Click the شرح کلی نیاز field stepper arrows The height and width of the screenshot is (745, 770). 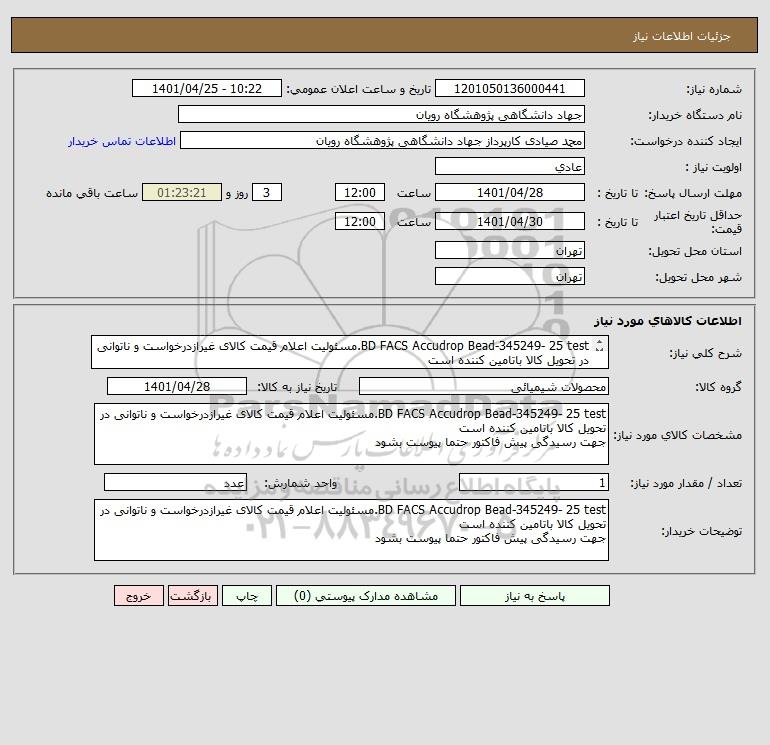pos(599,346)
